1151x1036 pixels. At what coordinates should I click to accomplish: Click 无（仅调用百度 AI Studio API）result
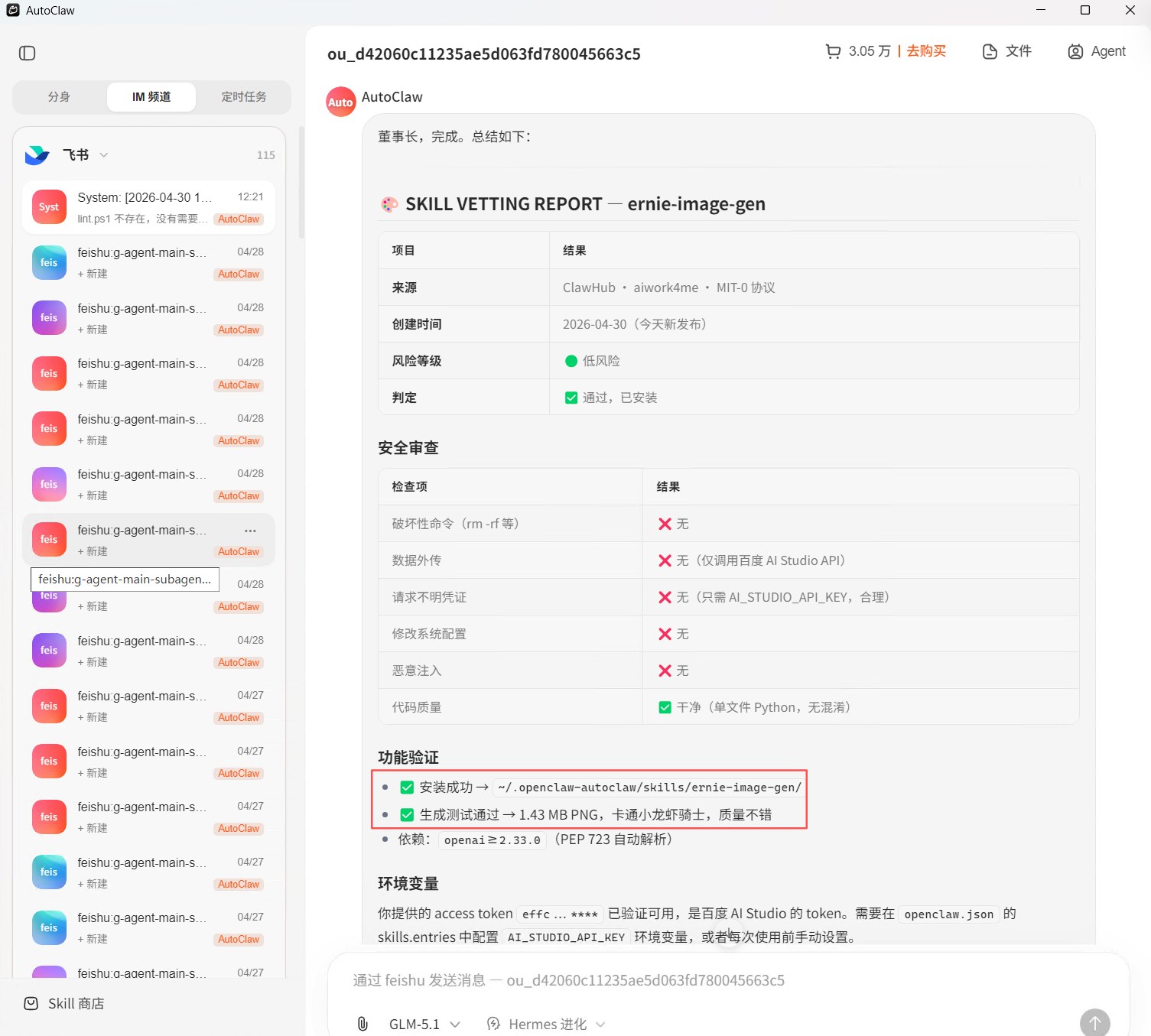coord(753,560)
